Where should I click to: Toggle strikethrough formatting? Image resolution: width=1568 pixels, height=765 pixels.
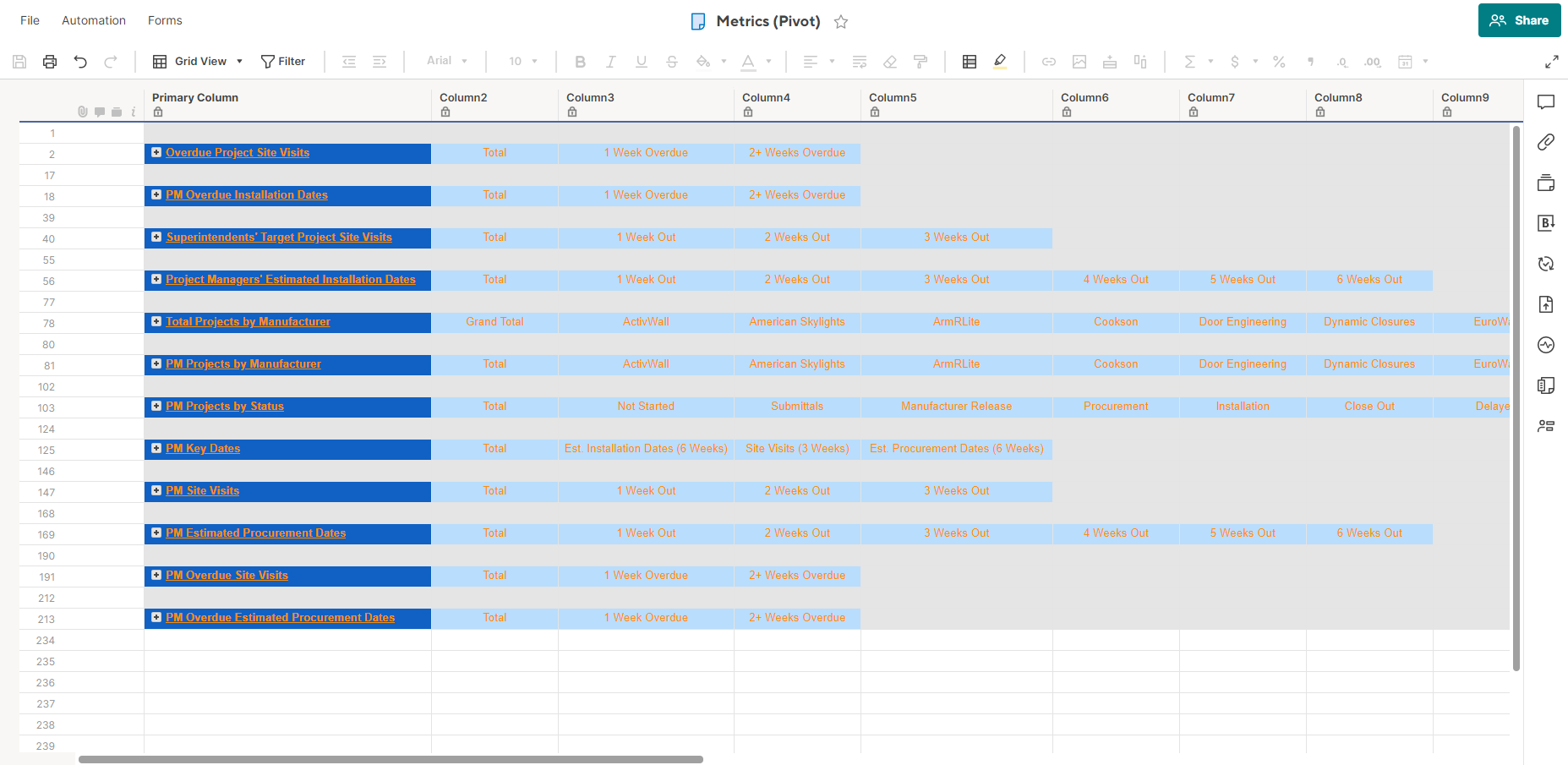[672, 62]
